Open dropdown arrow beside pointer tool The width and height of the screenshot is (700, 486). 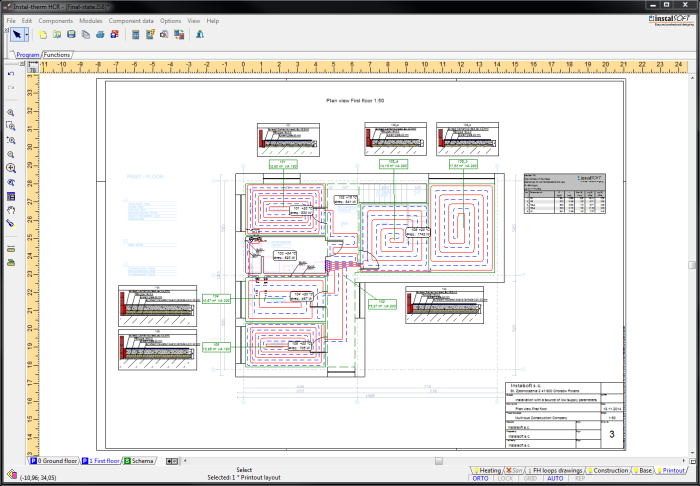point(27,35)
